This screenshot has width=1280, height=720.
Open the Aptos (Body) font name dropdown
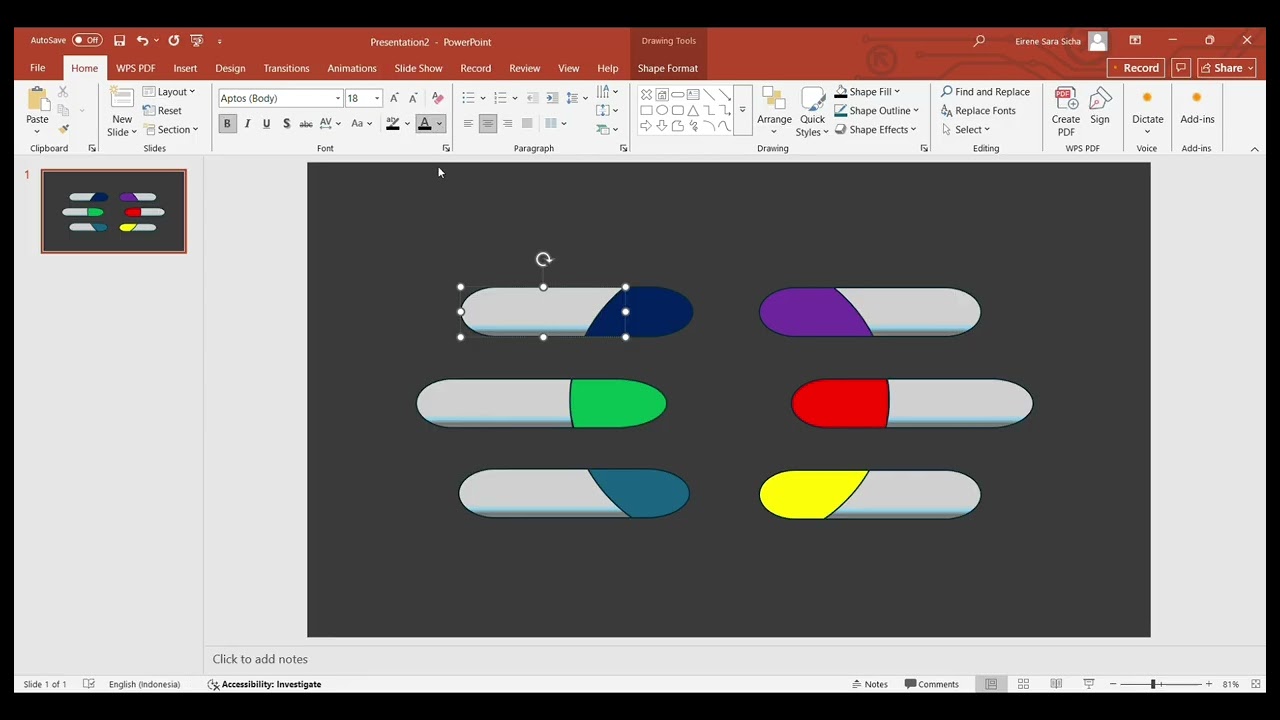(338, 98)
